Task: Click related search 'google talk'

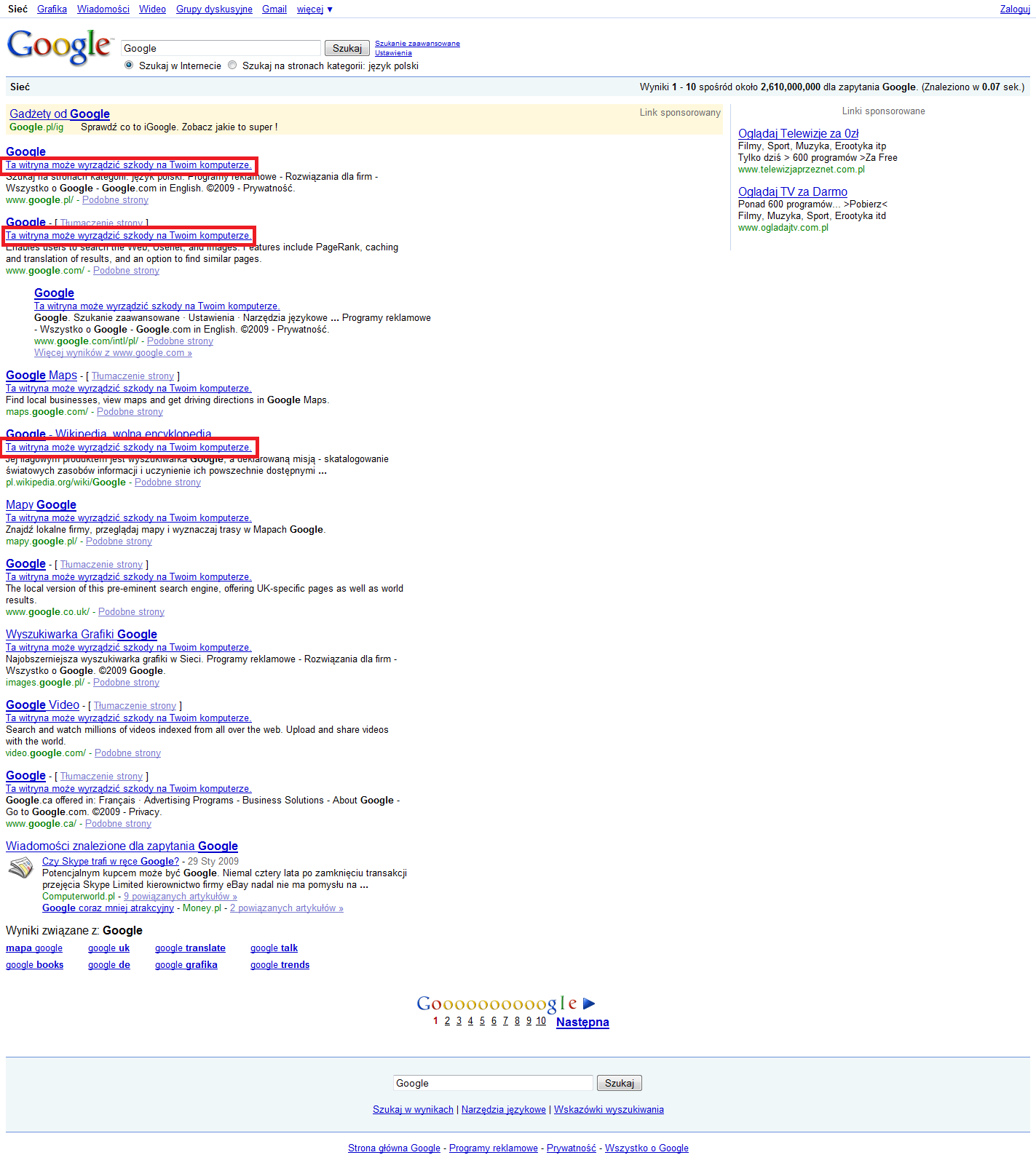Action: pyautogui.click(x=274, y=948)
